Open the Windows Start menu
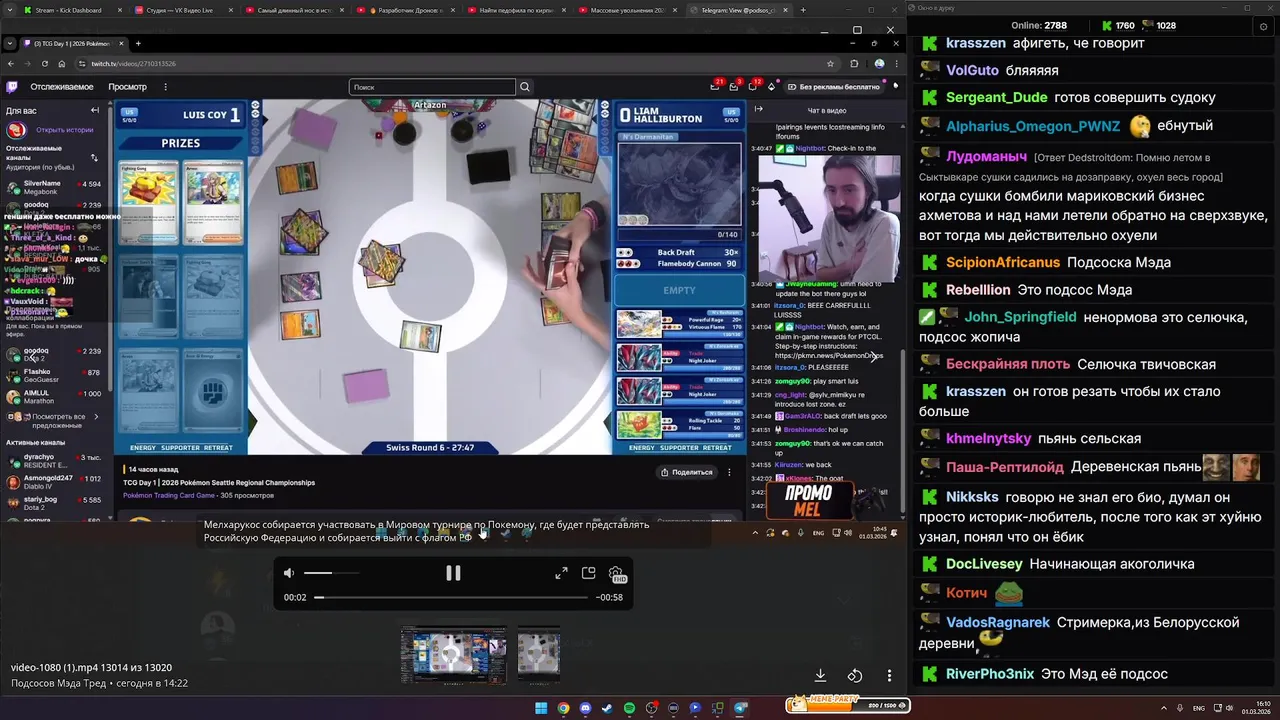This screenshot has height=720, width=1280. (541, 708)
